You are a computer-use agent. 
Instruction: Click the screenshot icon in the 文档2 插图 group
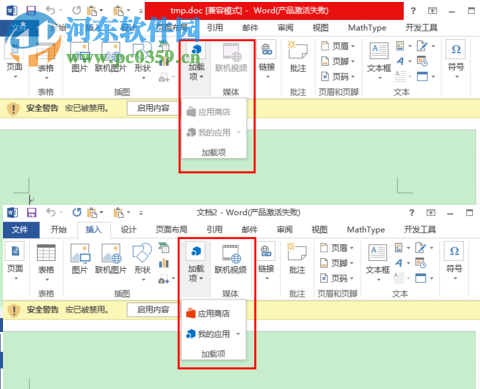coord(164,279)
